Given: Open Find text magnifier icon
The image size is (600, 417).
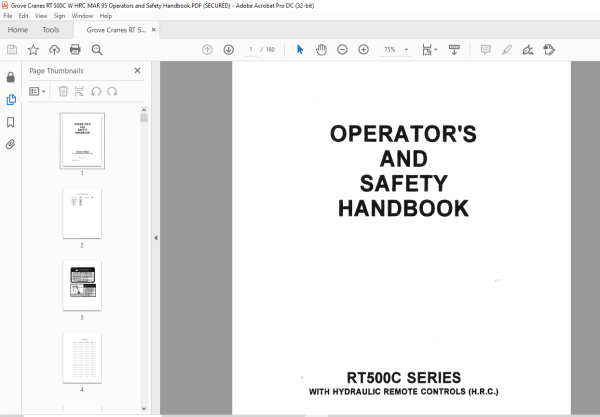Looking at the screenshot, I should click(x=97, y=50).
